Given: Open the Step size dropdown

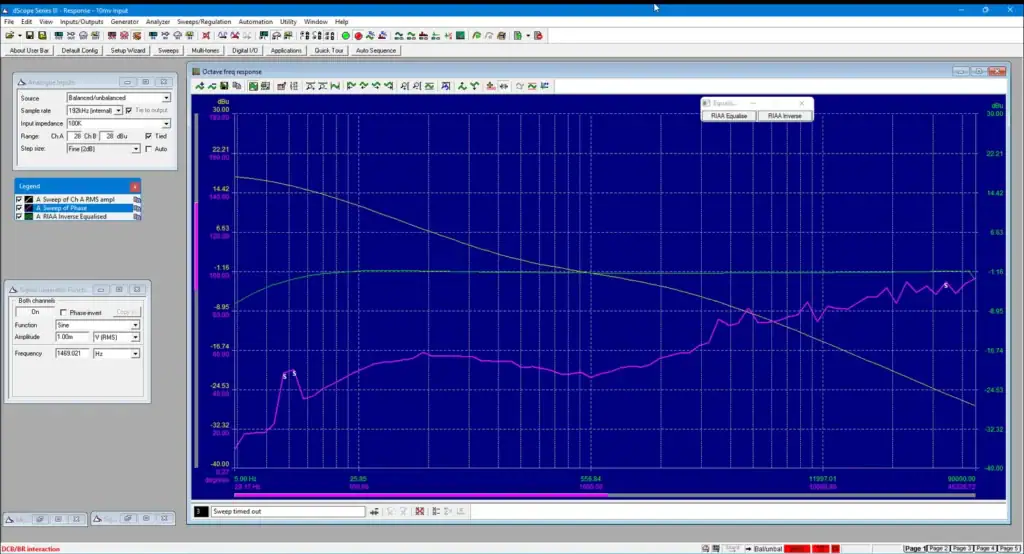Looking at the screenshot, I should click(x=135, y=149).
